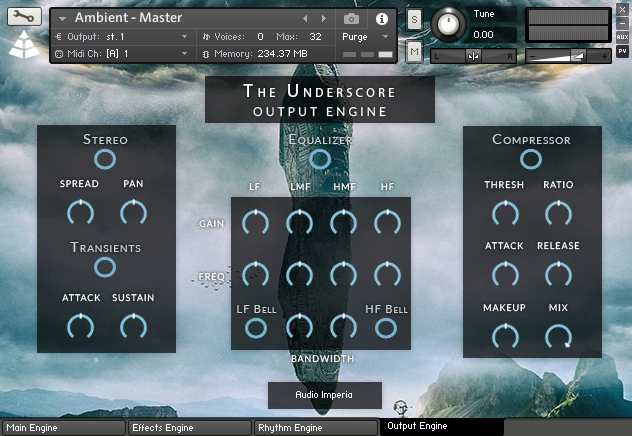Click the instrument name Ambient - Master
Viewport: 632px width, 436px height.
[x=128, y=18]
